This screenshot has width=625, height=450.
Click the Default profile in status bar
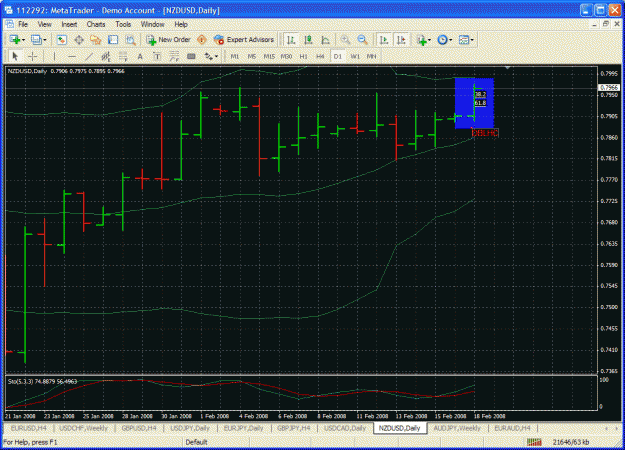coord(196,442)
